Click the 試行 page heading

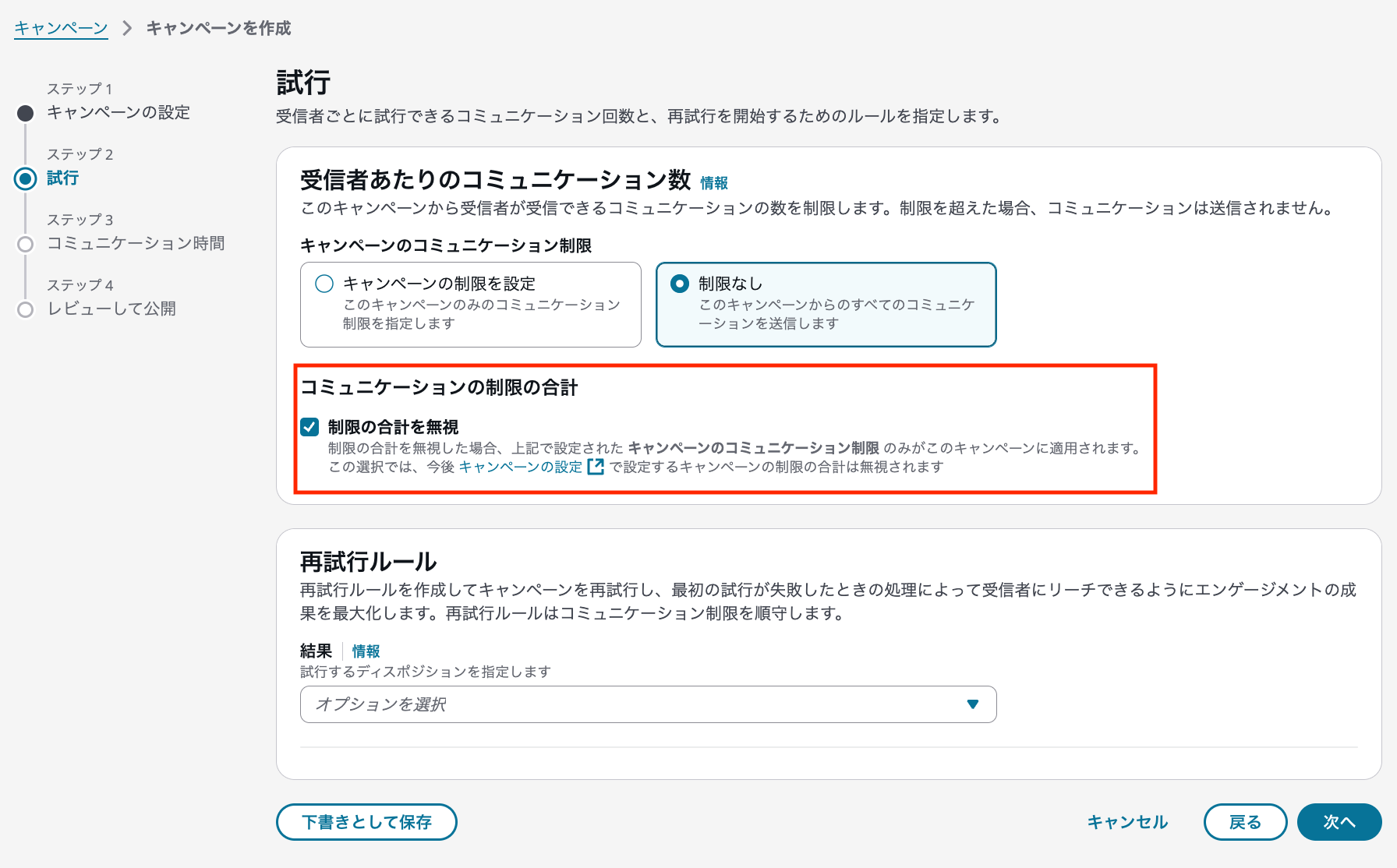click(x=304, y=83)
